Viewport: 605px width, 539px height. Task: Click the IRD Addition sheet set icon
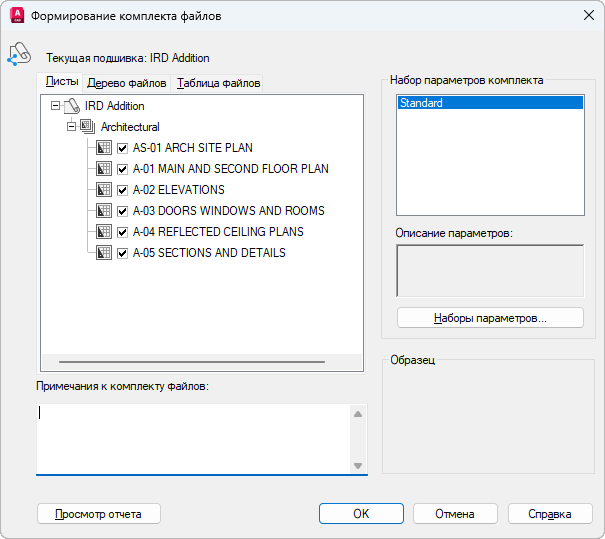pos(71,106)
